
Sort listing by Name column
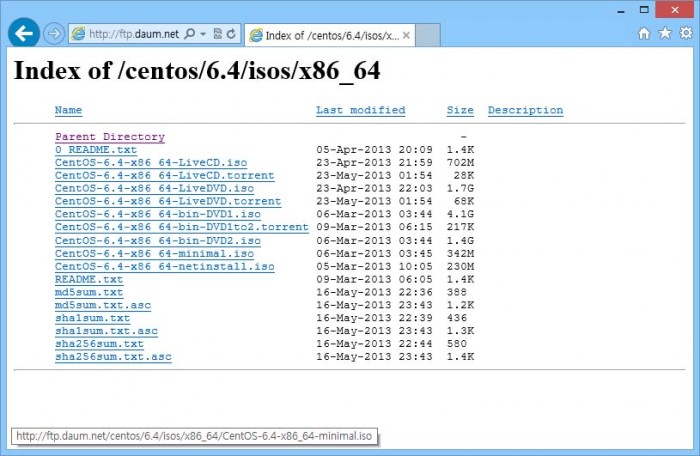coord(68,110)
